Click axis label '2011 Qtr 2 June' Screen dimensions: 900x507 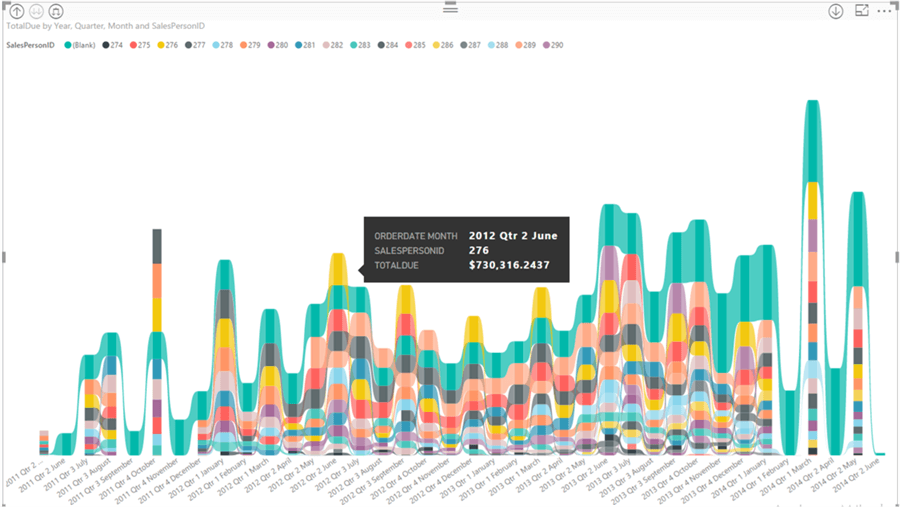click(x=44, y=475)
